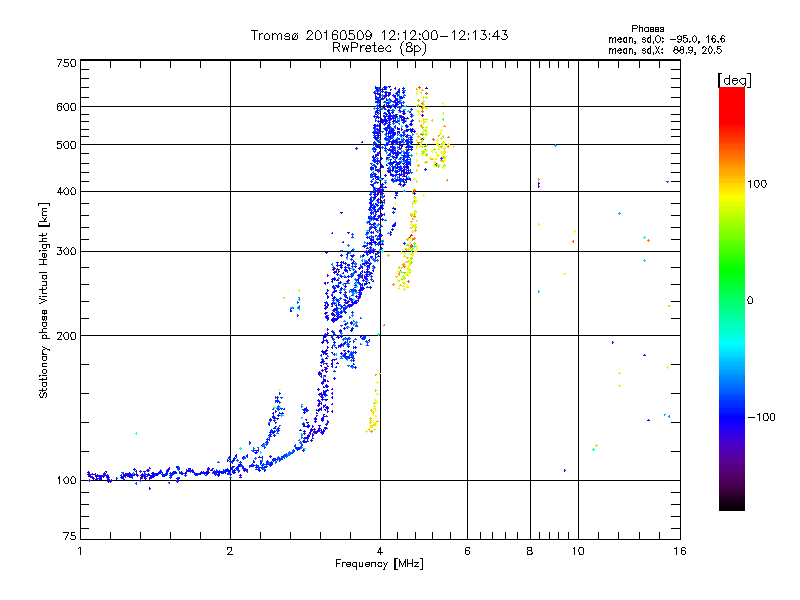Click the colorbar tick label '-100'

(x=762, y=417)
